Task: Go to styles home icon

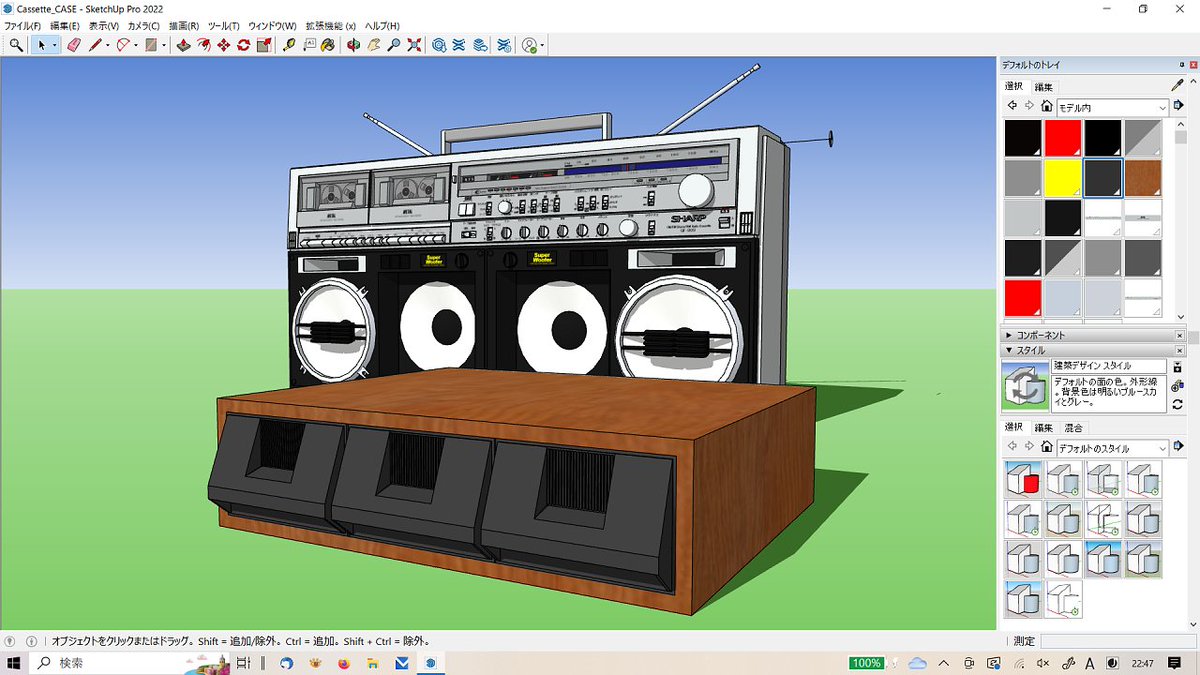Action: [x=1046, y=447]
